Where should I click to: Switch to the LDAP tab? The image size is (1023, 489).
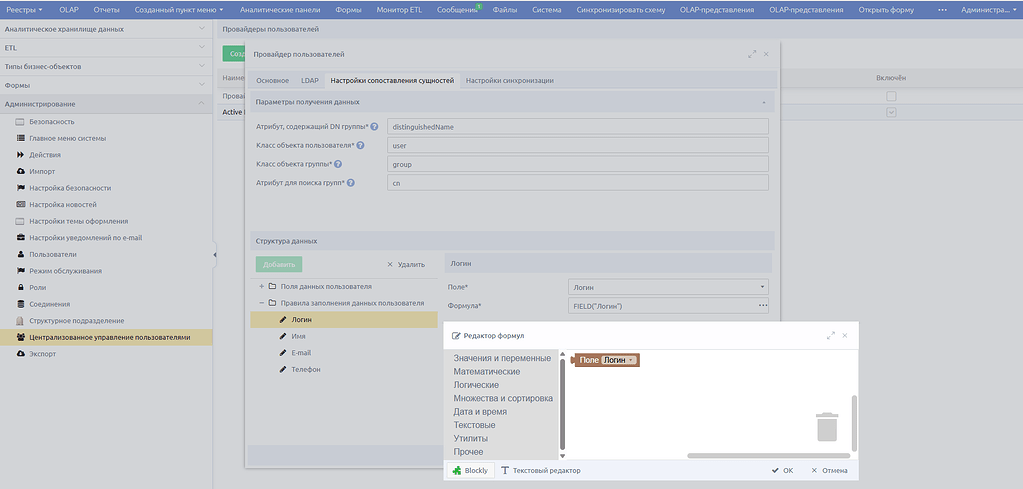pyautogui.click(x=310, y=81)
